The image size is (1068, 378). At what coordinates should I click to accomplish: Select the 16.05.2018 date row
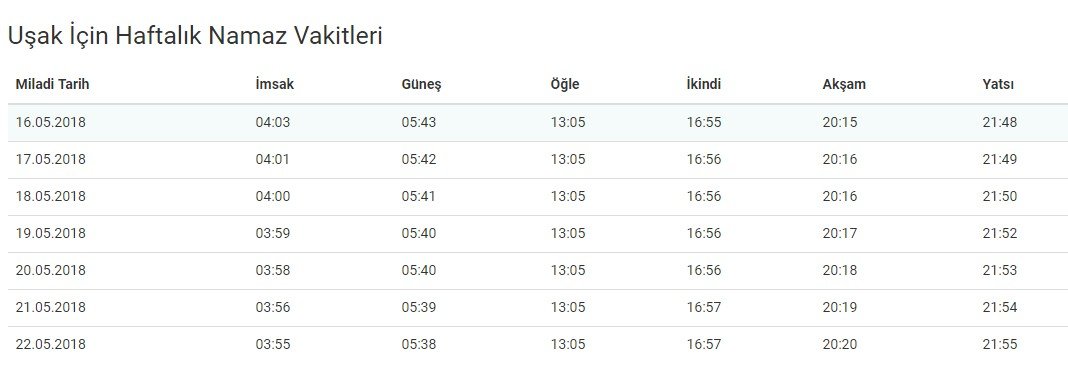coord(538,123)
